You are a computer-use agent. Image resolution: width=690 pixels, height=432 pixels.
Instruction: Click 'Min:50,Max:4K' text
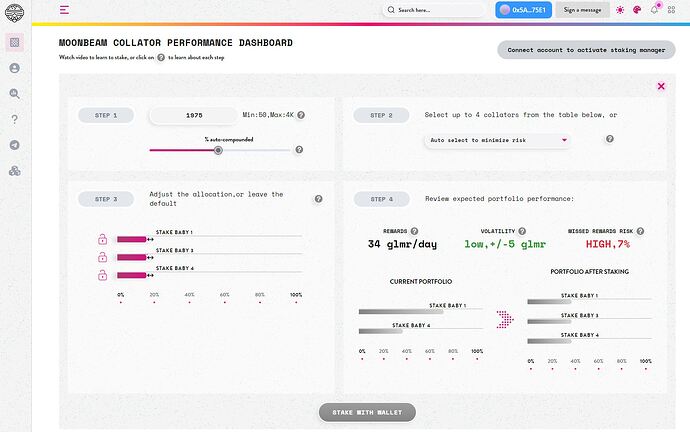pyautogui.click(x=268, y=115)
